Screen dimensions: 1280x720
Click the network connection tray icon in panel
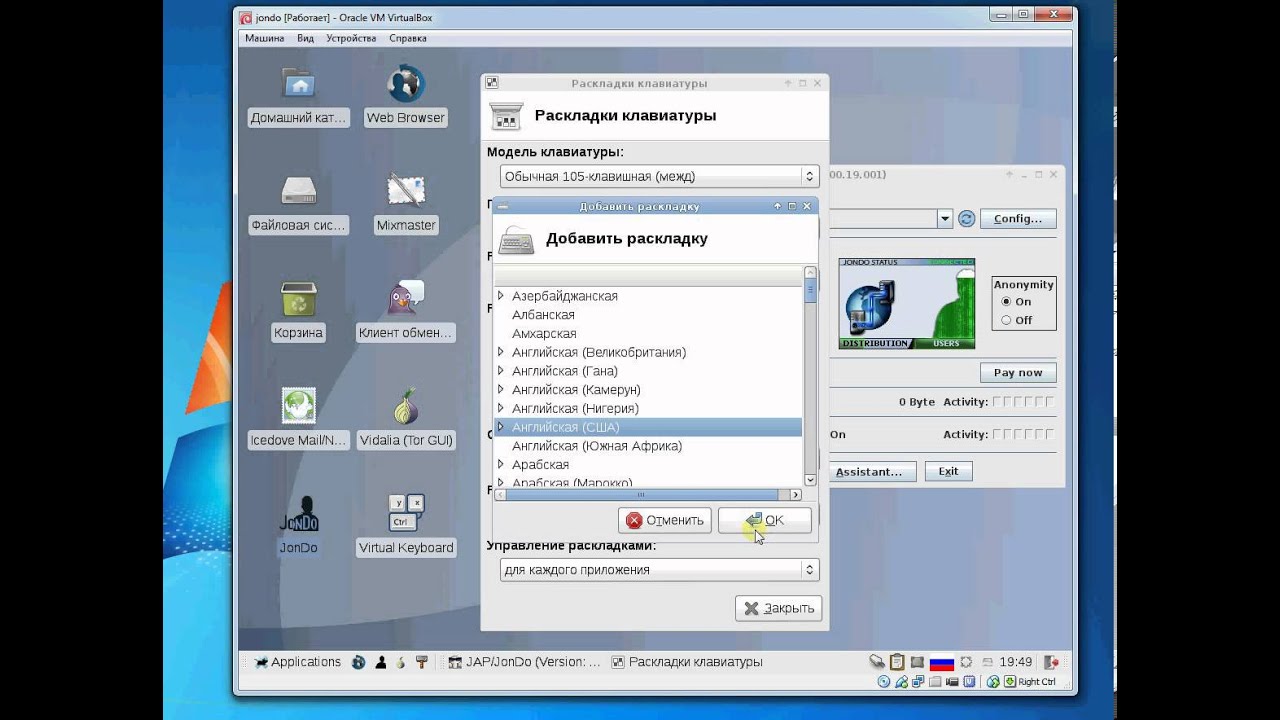[x=877, y=662]
